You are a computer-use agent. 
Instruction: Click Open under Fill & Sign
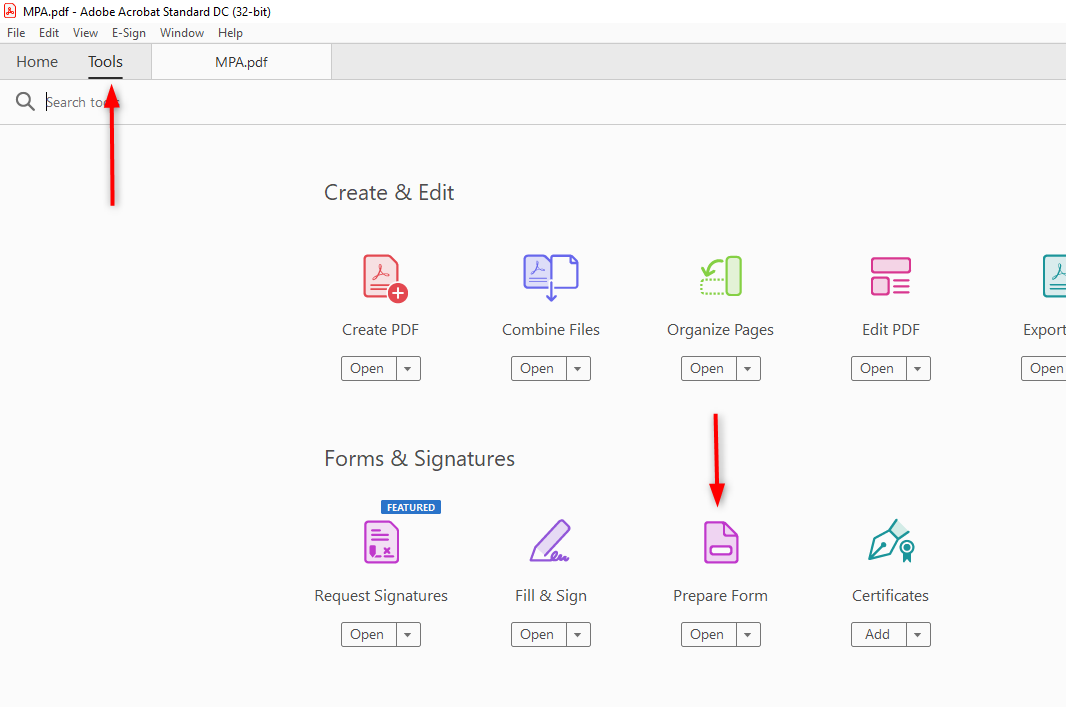click(538, 634)
